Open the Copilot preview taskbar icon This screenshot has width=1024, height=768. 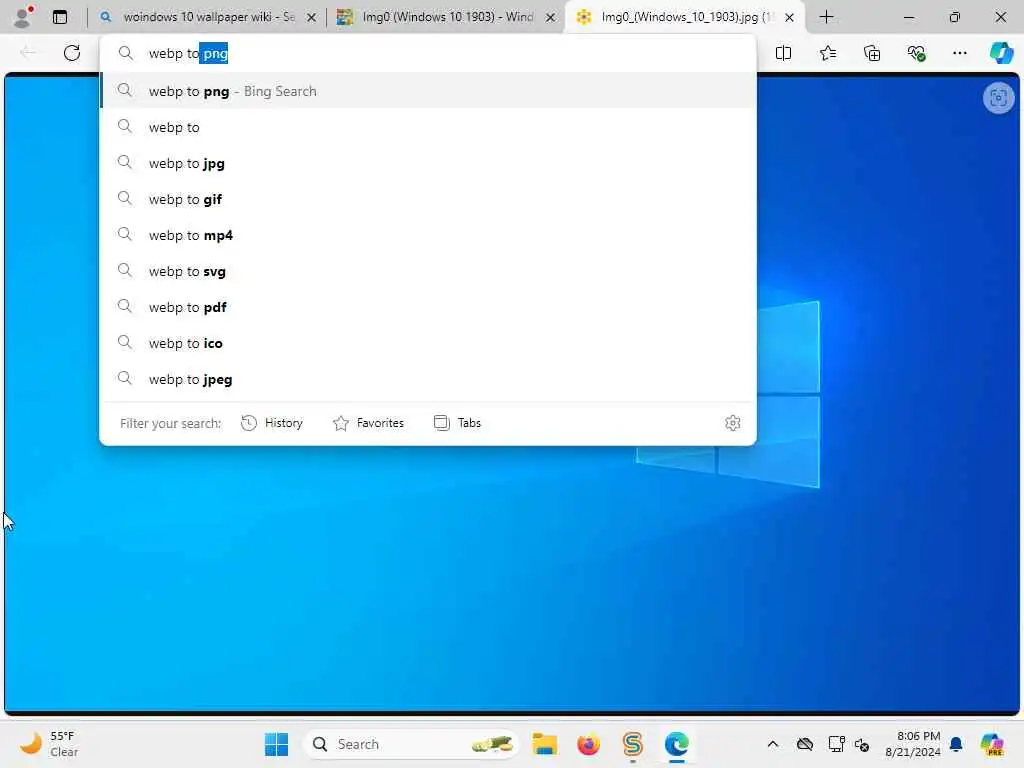[992, 744]
